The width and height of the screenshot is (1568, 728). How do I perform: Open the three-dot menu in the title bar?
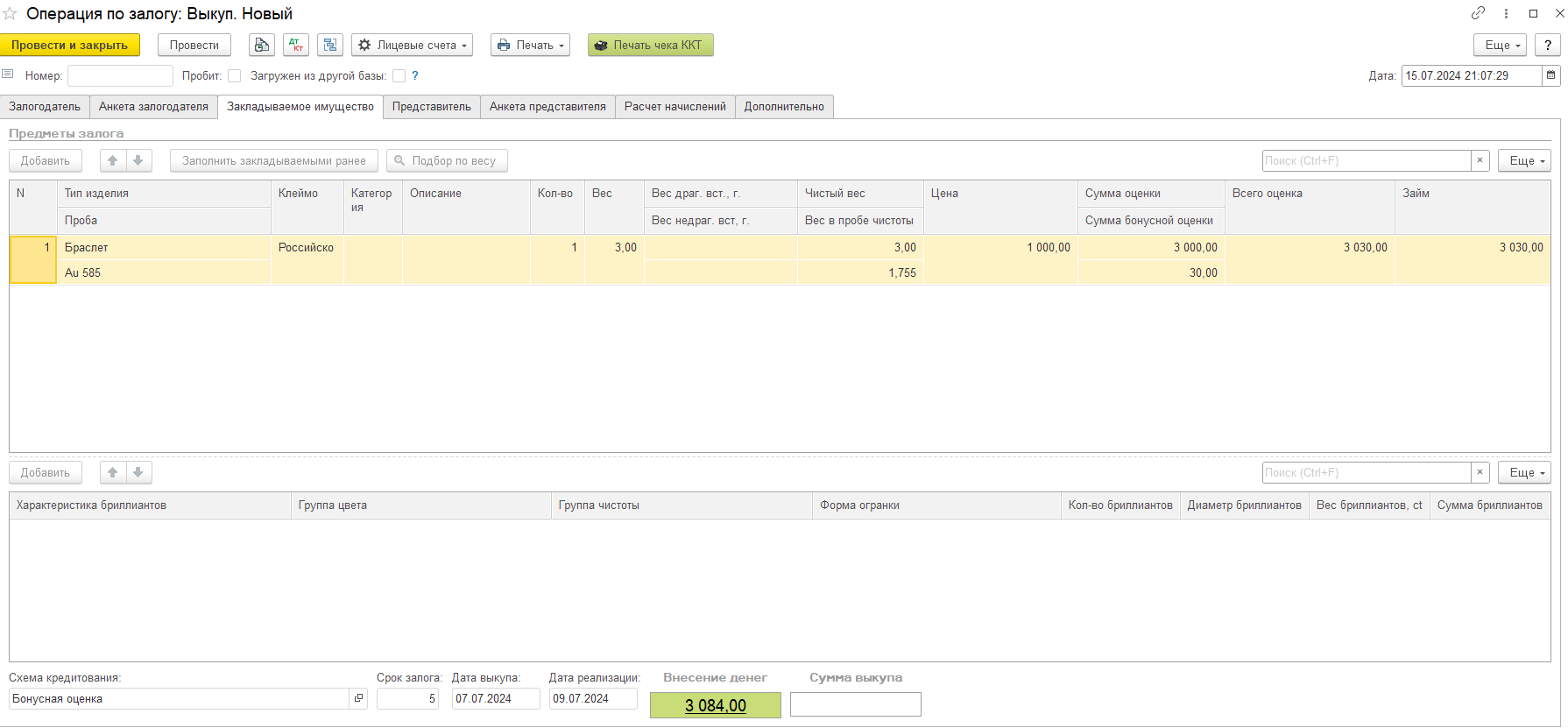[1507, 13]
